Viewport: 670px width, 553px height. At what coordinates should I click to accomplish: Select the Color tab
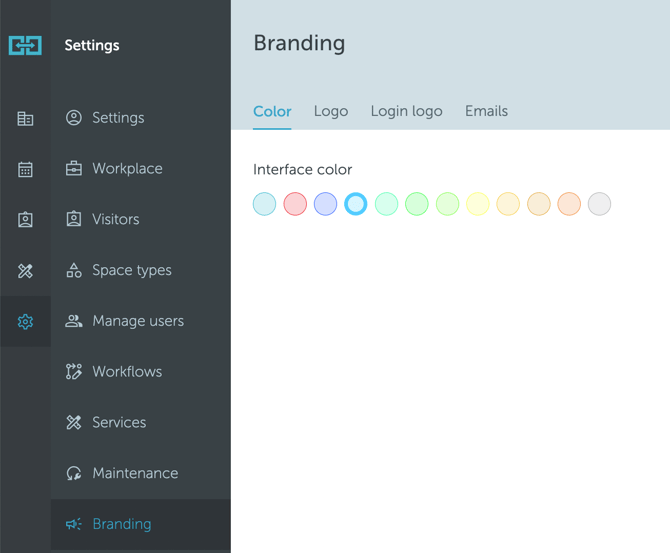pos(272,111)
